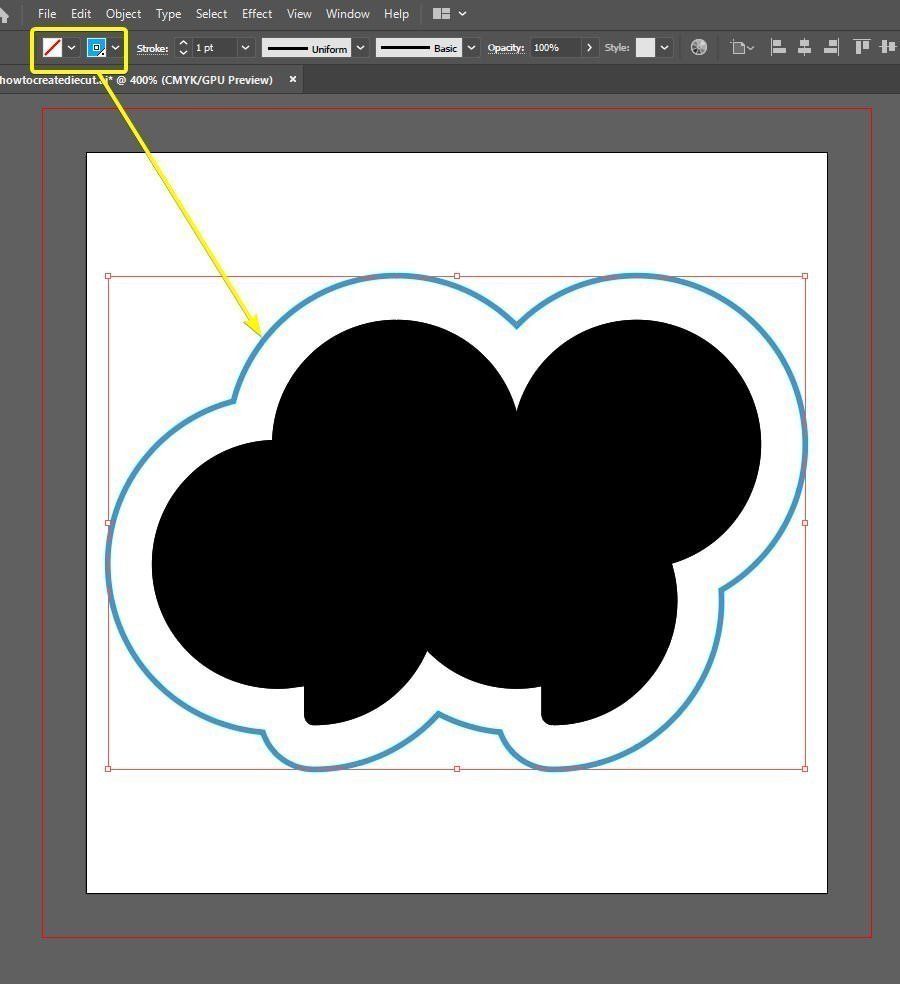The height and width of the screenshot is (984, 900).
Task: Open the Object menu
Action: tap(123, 13)
